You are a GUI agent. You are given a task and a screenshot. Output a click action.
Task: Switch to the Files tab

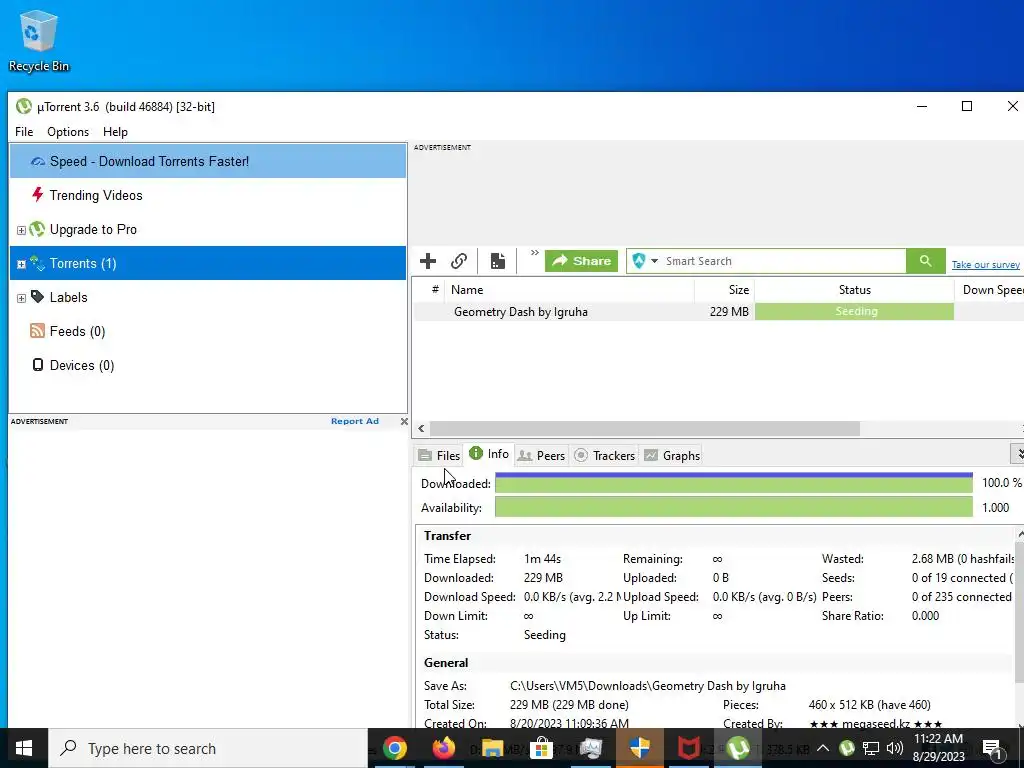439,455
